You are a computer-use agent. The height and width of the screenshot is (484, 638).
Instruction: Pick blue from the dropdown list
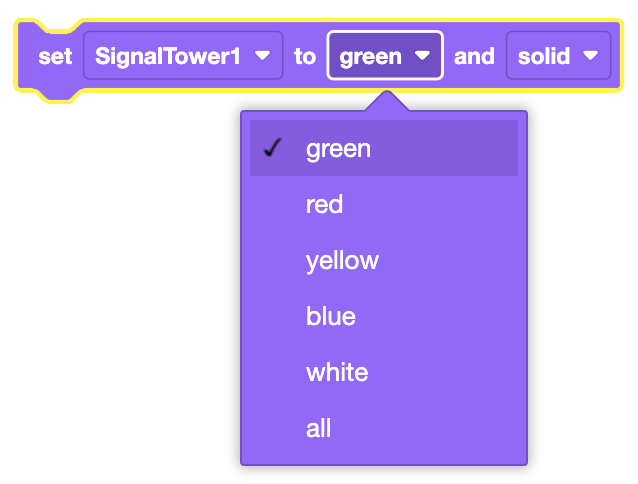(331, 317)
